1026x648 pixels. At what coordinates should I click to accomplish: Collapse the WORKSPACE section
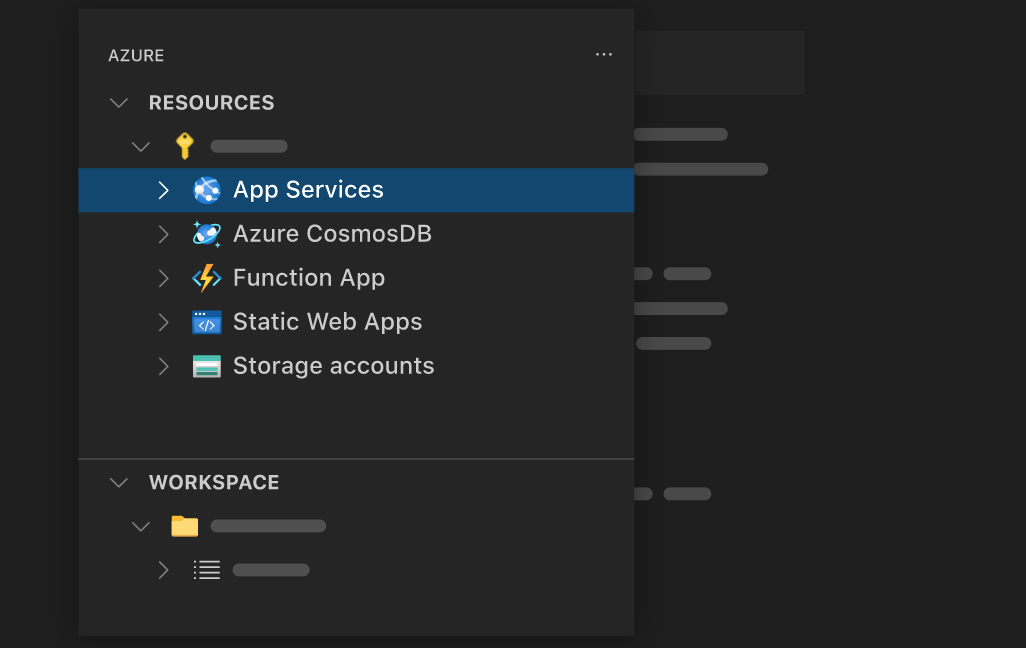click(118, 482)
